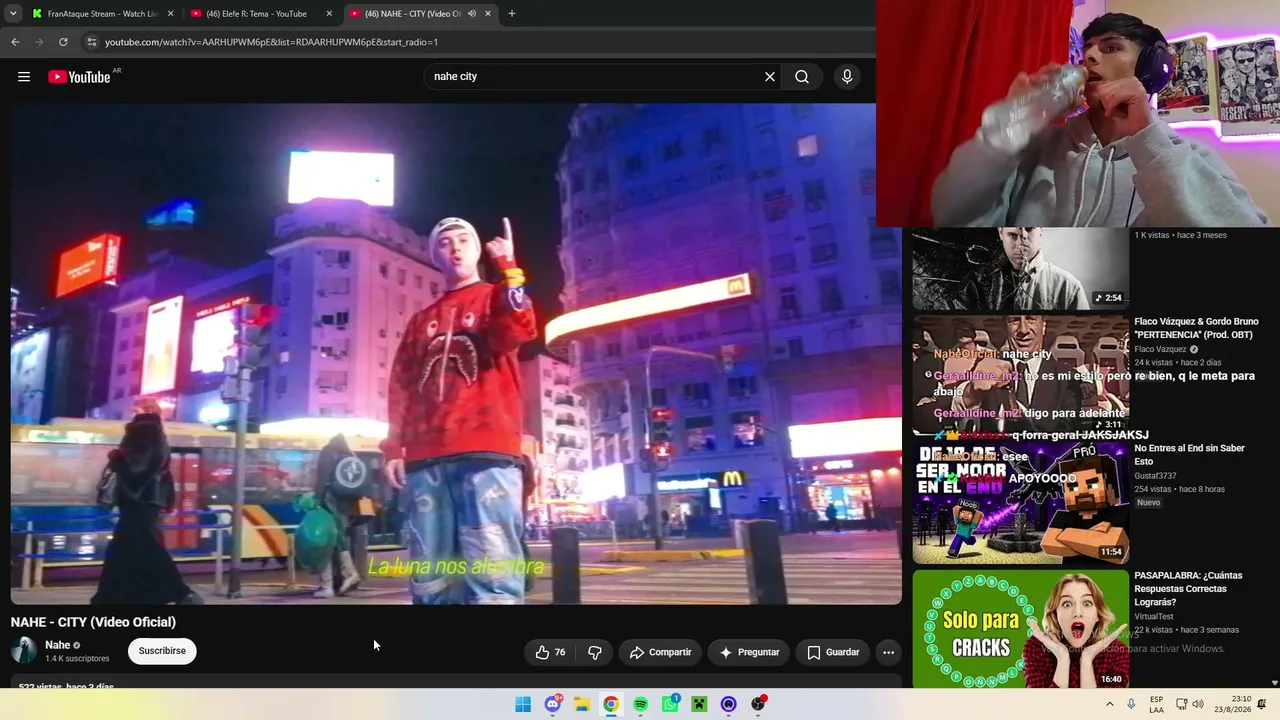Open the volume tray control
This screenshot has width=1280, height=720.
point(1198,704)
